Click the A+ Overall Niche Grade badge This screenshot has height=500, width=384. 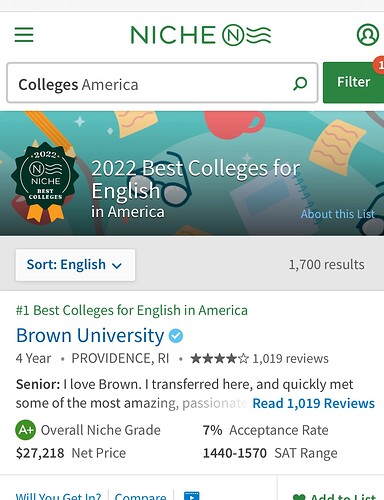point(25,430)
